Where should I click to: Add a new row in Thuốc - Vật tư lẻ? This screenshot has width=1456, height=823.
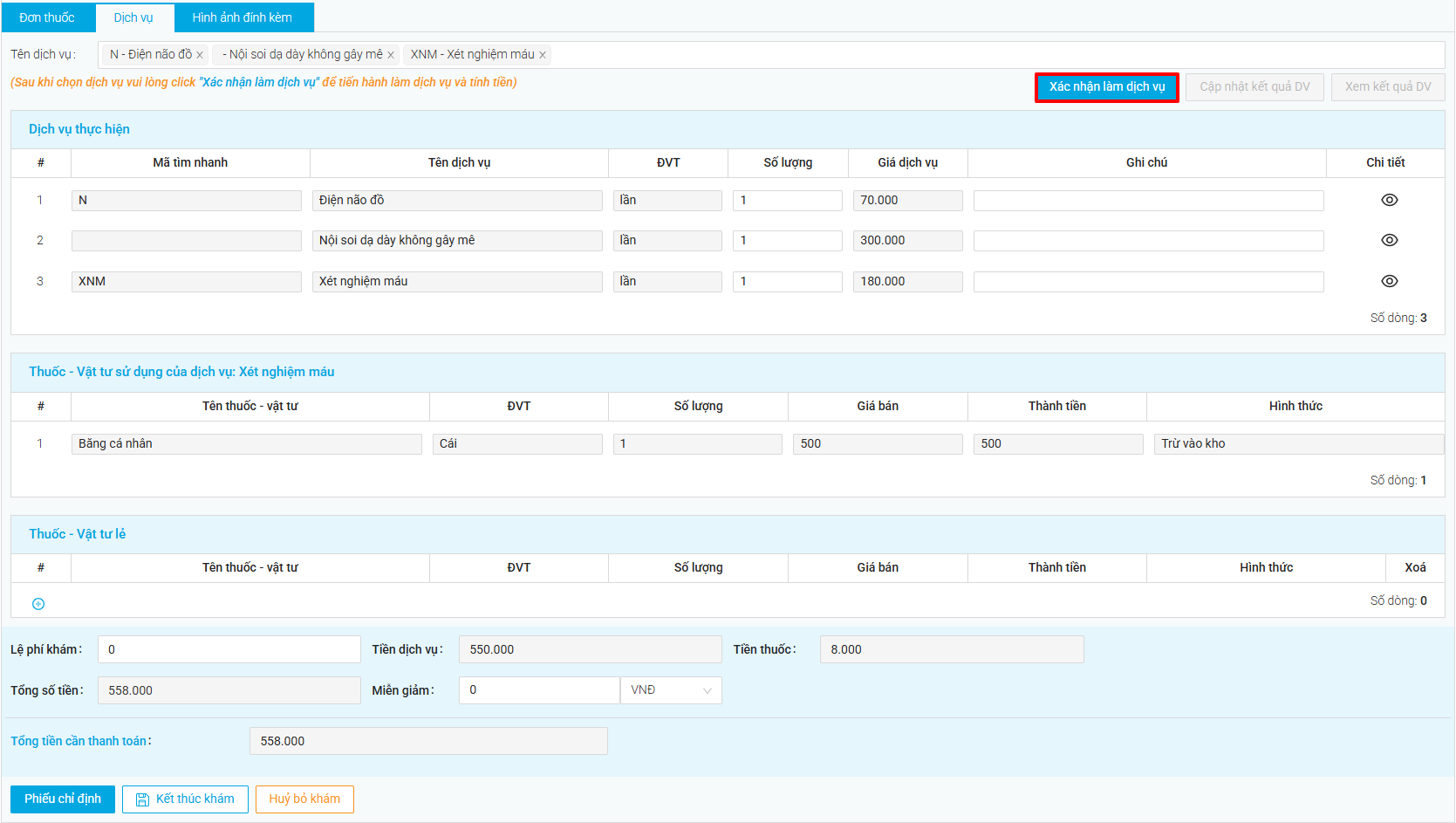tap(38, 604)
